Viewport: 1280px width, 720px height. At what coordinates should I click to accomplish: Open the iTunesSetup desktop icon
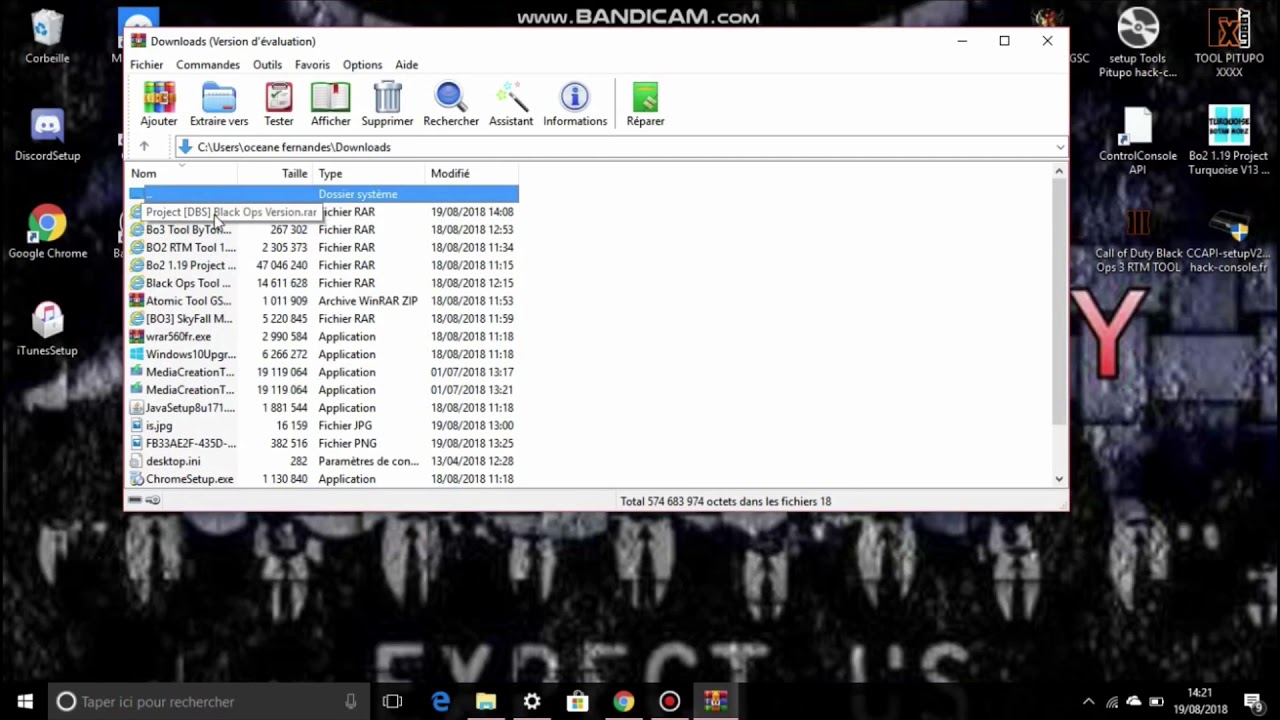pyautogui.click(x=47, y=329)
